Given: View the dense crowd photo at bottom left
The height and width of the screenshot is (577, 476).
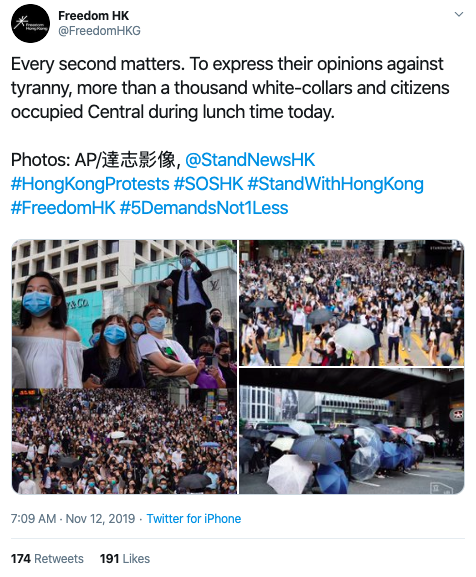Looking at the screenshot, I should click(x=124, y=441).
